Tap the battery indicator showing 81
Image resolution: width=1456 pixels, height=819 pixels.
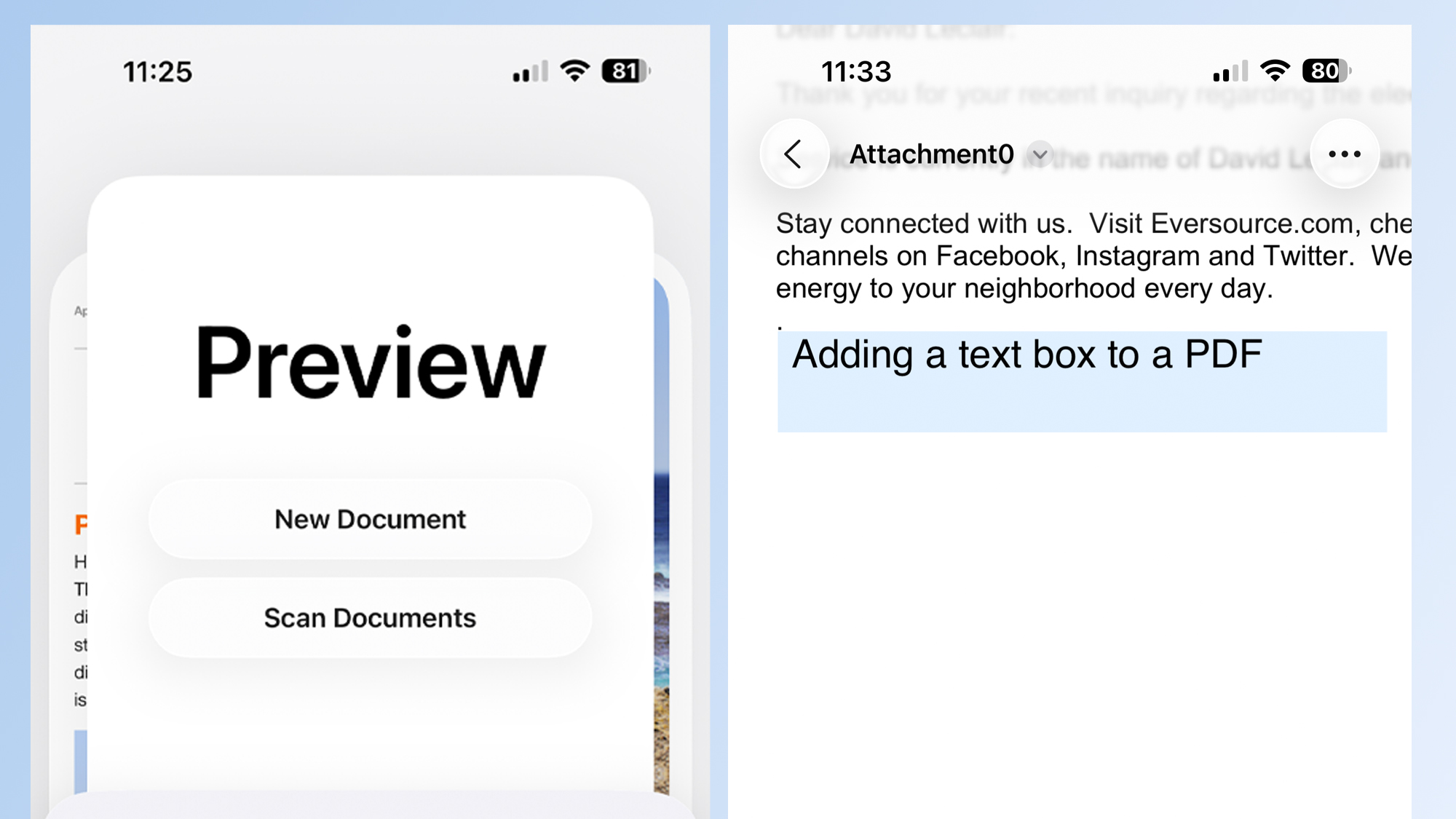tap(623, 72)
